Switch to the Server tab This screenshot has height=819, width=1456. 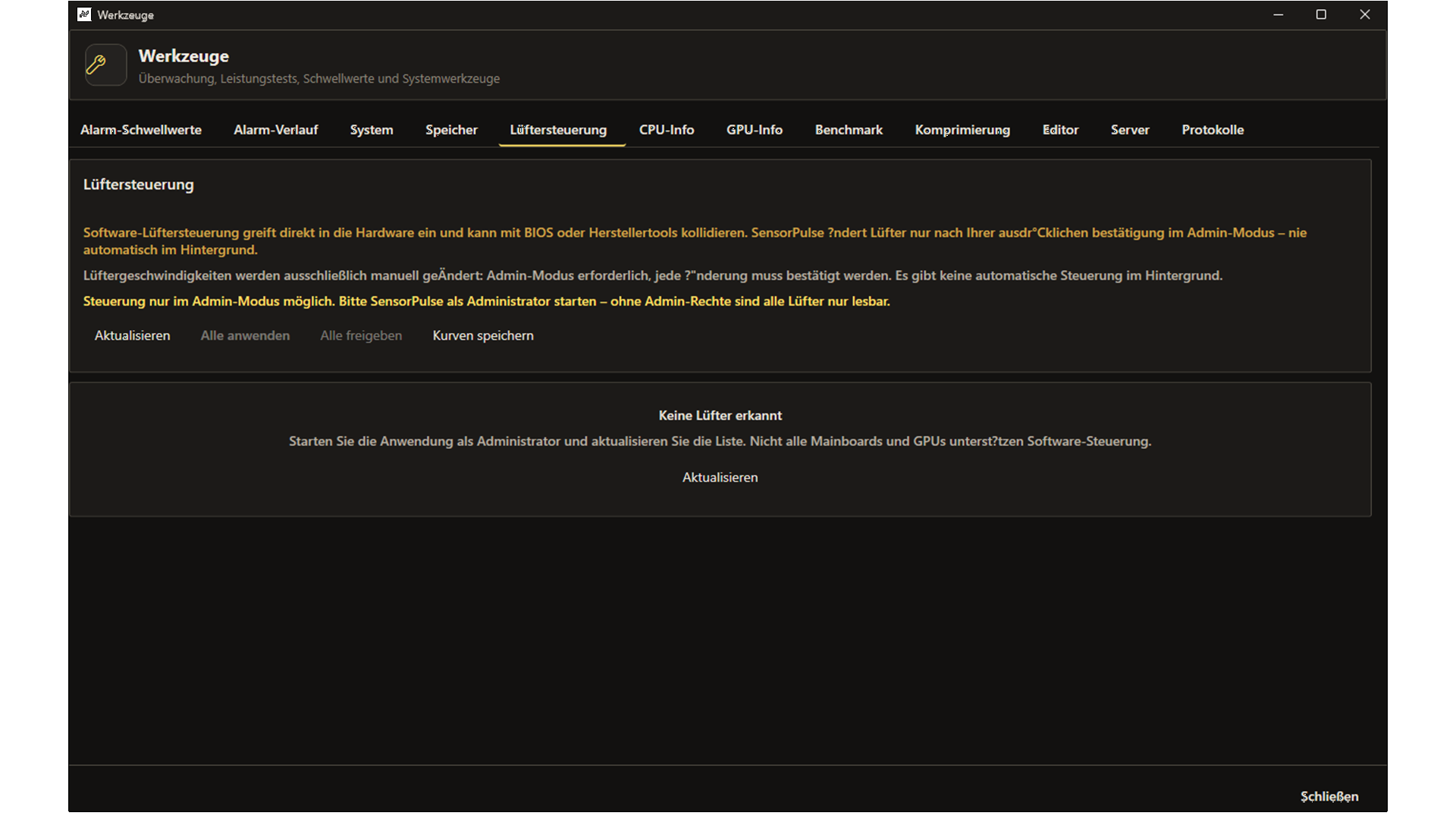[1130, 130]
